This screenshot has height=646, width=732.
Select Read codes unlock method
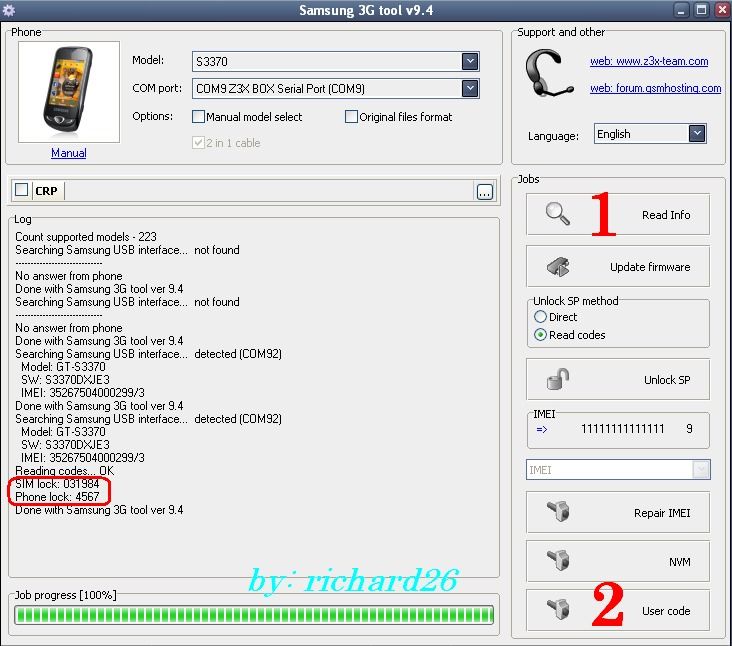coord(540,335)
